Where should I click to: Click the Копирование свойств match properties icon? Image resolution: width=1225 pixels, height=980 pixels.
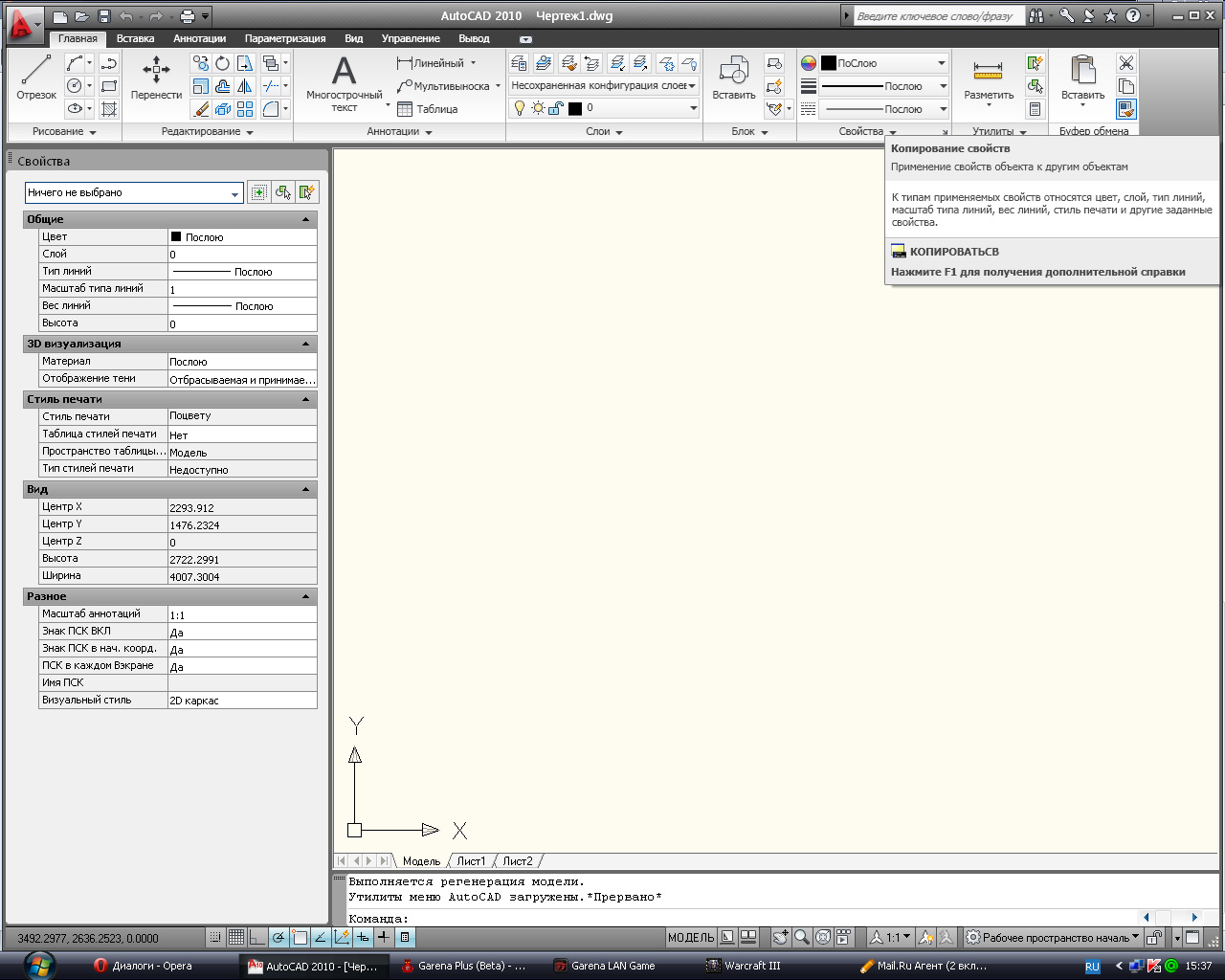tap(1126, 109)
